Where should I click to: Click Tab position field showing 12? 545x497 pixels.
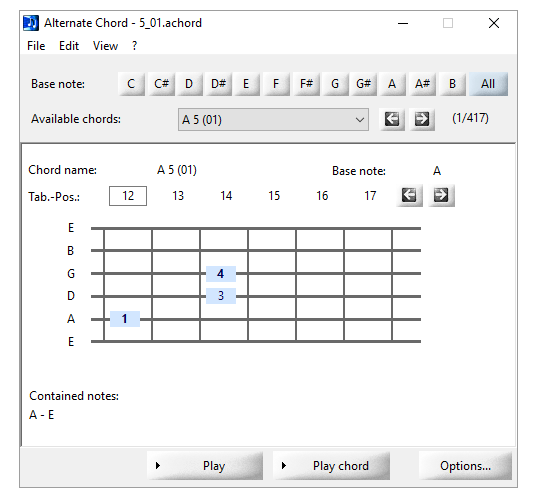pyautogui.click(x=128, y=196)
